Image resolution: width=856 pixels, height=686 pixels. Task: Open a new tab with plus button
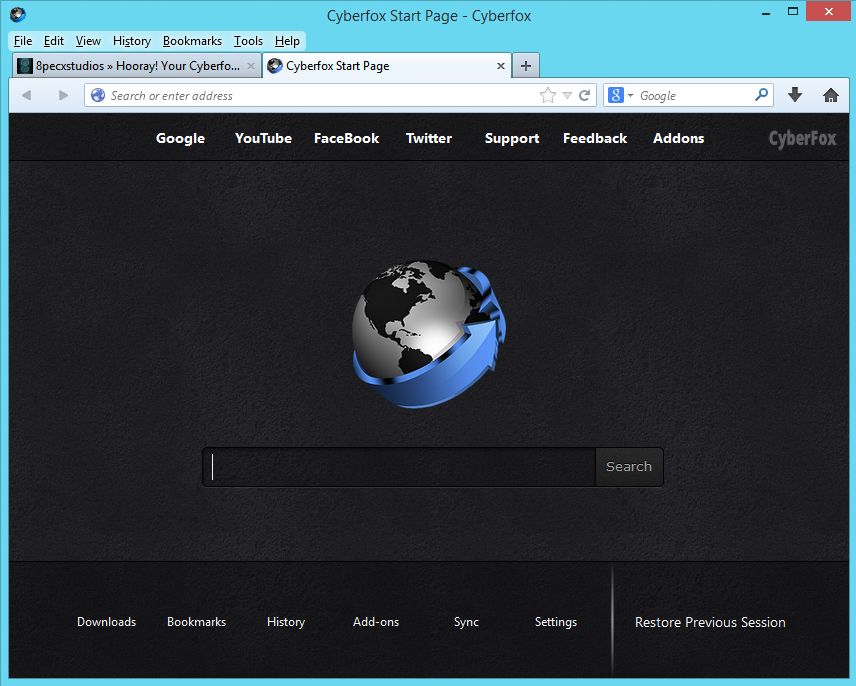[x=526, y=66]
